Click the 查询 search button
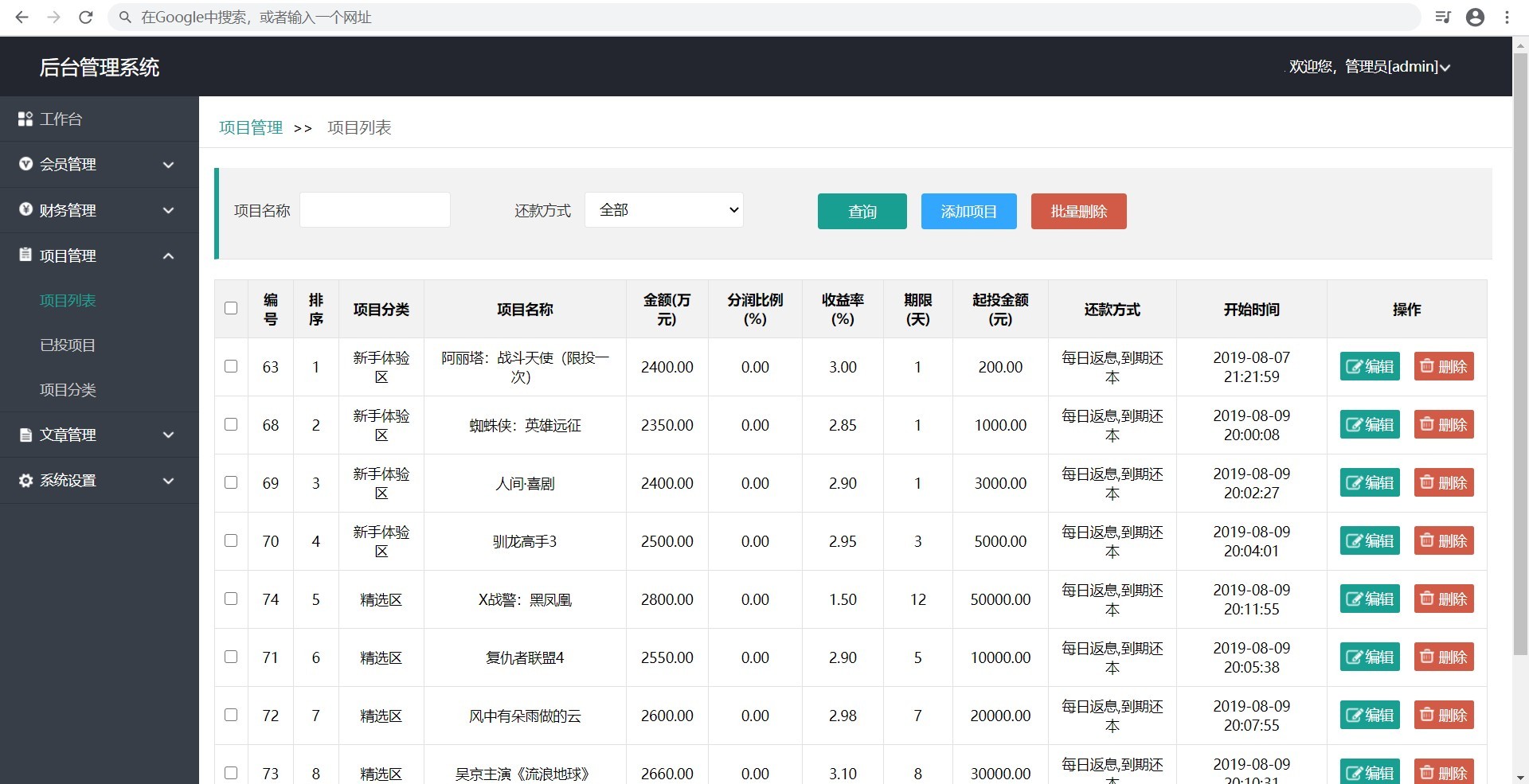The image size is (1529, 784). click(862, 211)
